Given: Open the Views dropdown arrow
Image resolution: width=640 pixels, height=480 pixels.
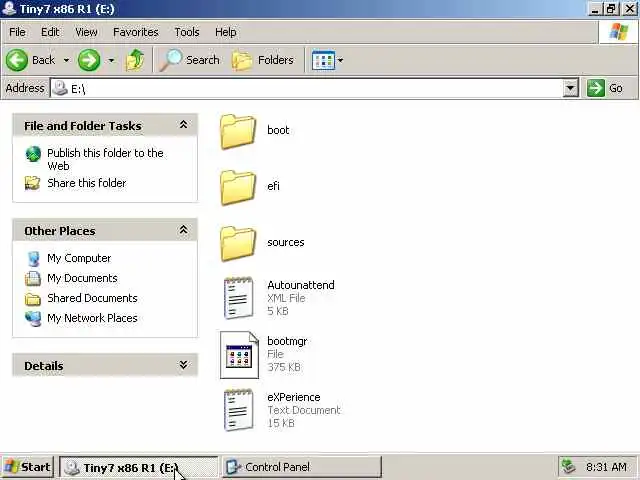Looking at the screenshot, I should click(340, 60).
